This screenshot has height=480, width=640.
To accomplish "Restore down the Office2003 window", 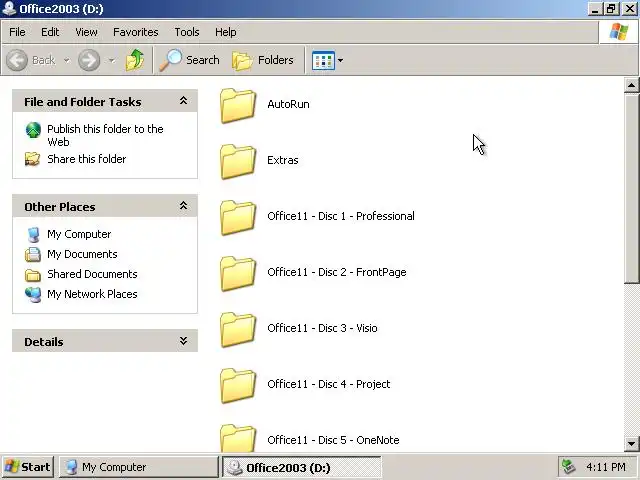I will 611,9.
